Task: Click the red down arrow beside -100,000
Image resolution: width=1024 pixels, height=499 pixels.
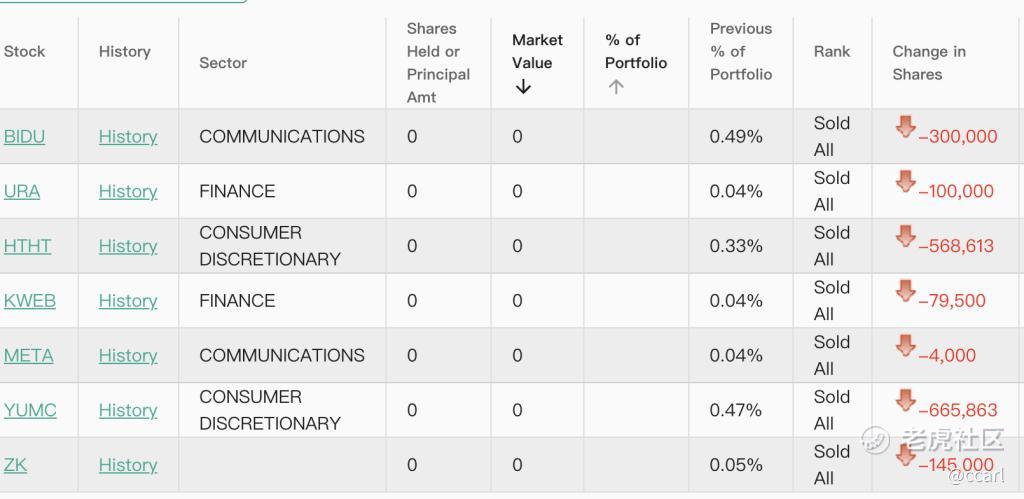Action: [x=905, y=182]
